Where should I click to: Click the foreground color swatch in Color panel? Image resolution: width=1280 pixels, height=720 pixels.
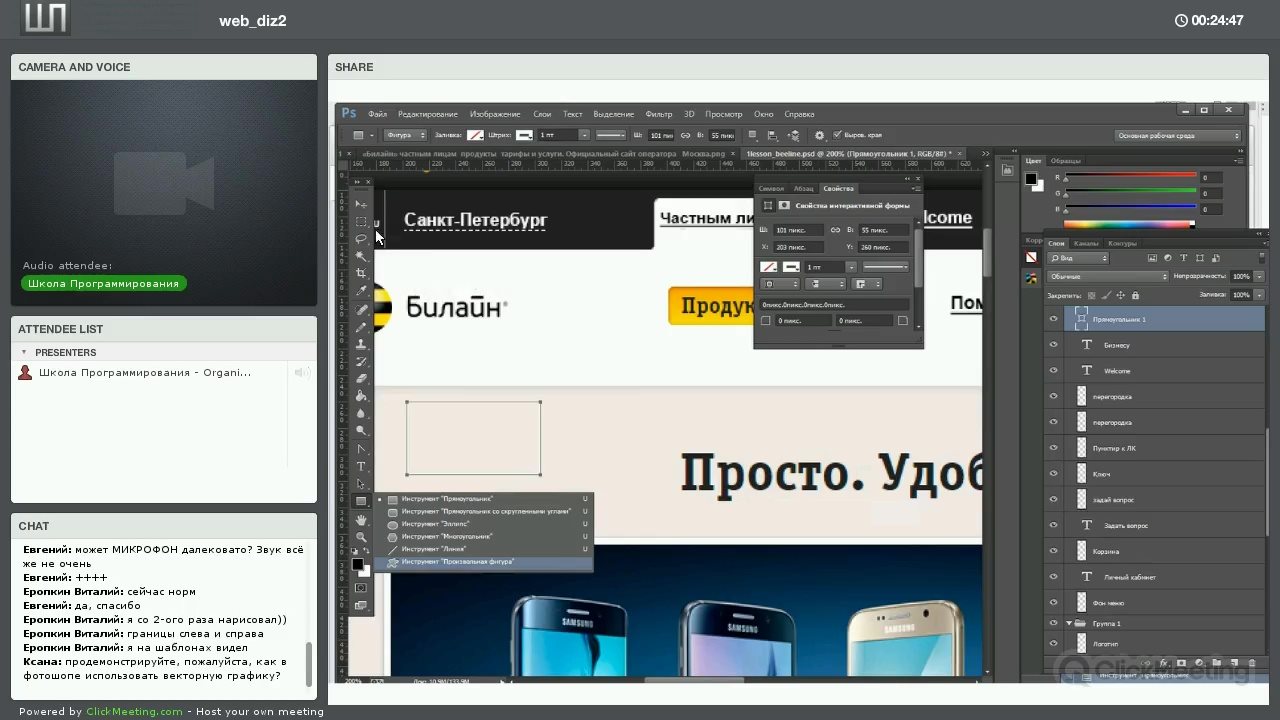click(x=1031, y=179)
